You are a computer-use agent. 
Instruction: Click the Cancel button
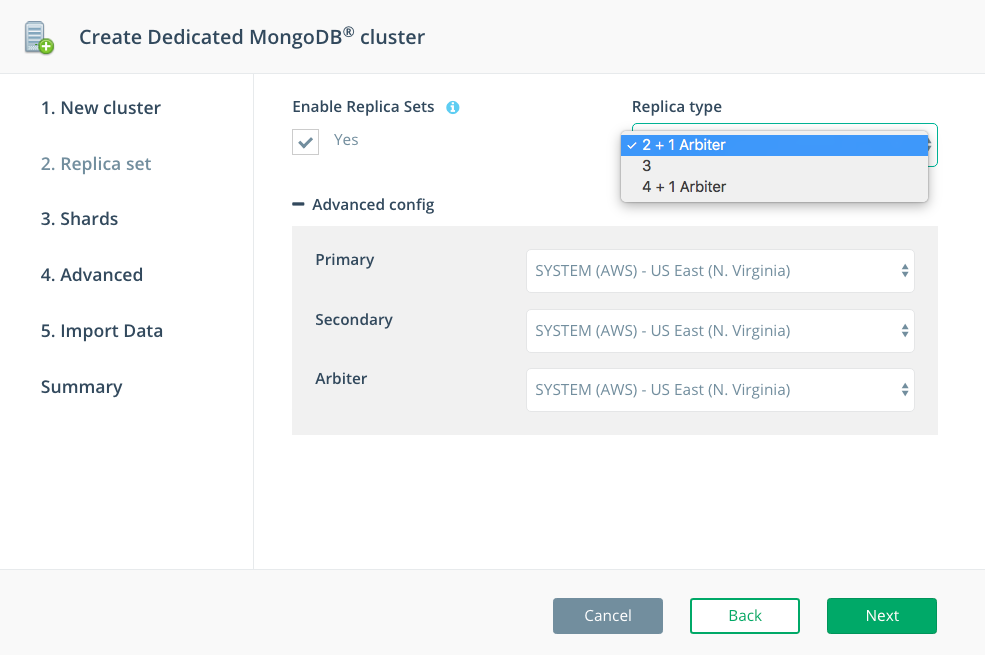pos(607,615)
